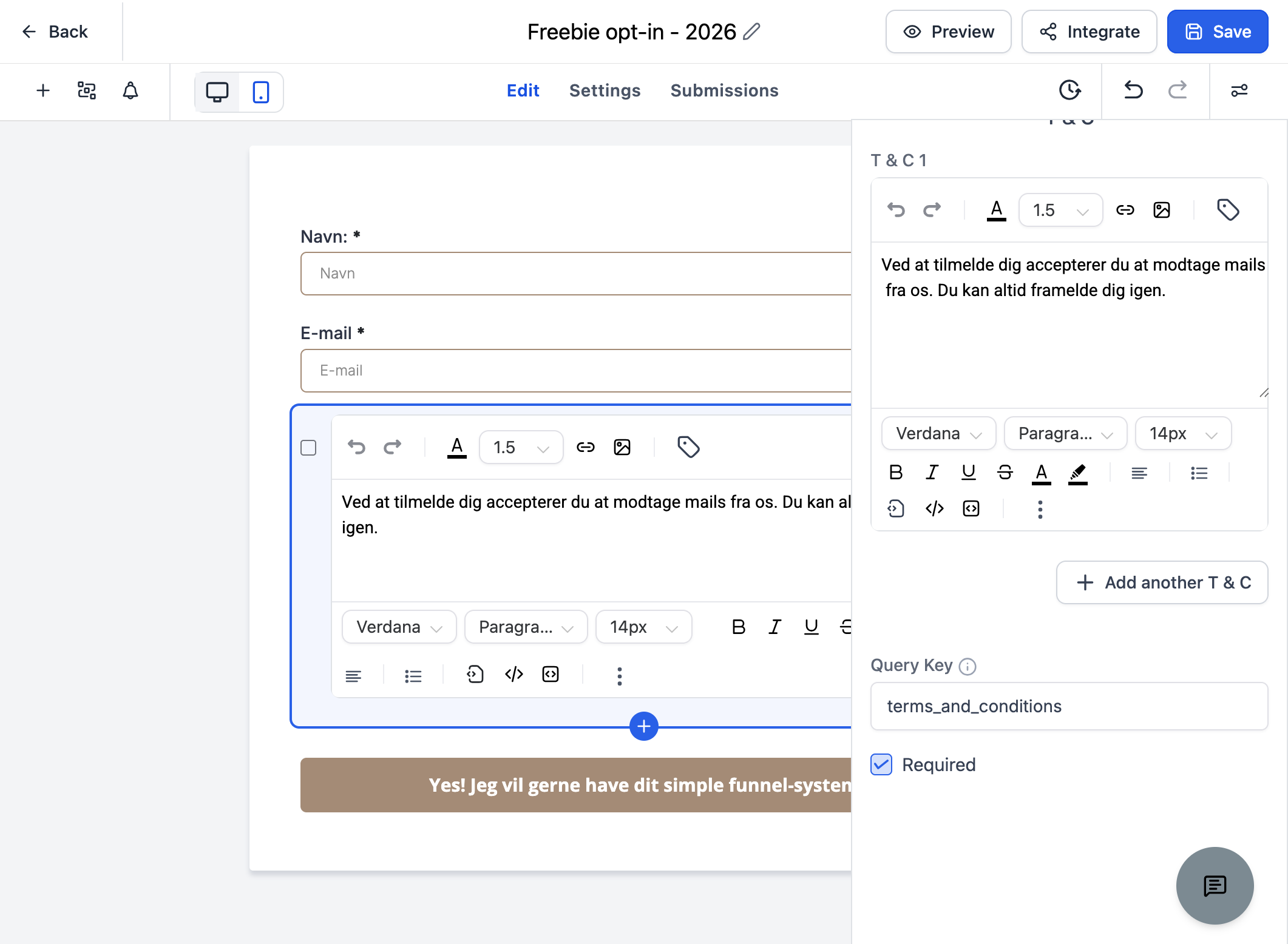Open Verdana font dropdown in canvas editor

tap(399, 627)
